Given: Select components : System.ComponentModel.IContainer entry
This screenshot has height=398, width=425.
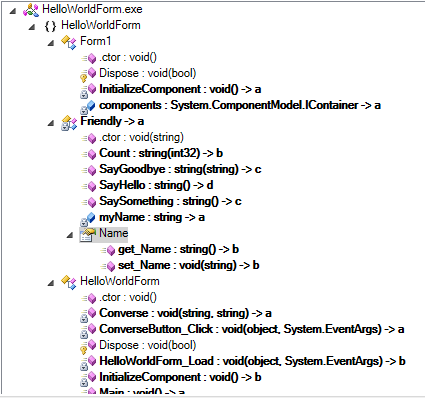Looking at the screenshot, I should [x=240, y=105].
